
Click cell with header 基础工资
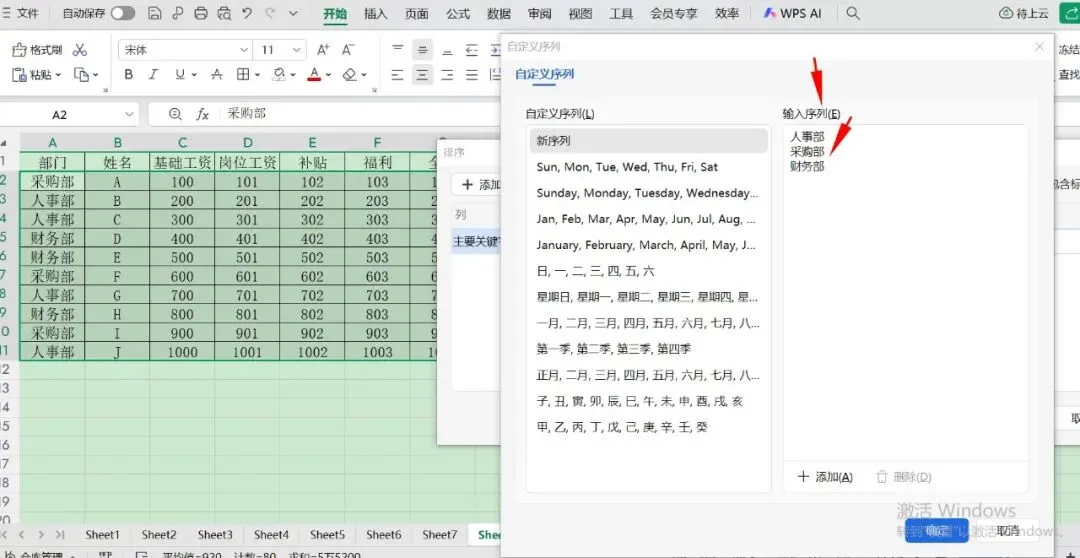pyautogui.click(x=182, y=163)
